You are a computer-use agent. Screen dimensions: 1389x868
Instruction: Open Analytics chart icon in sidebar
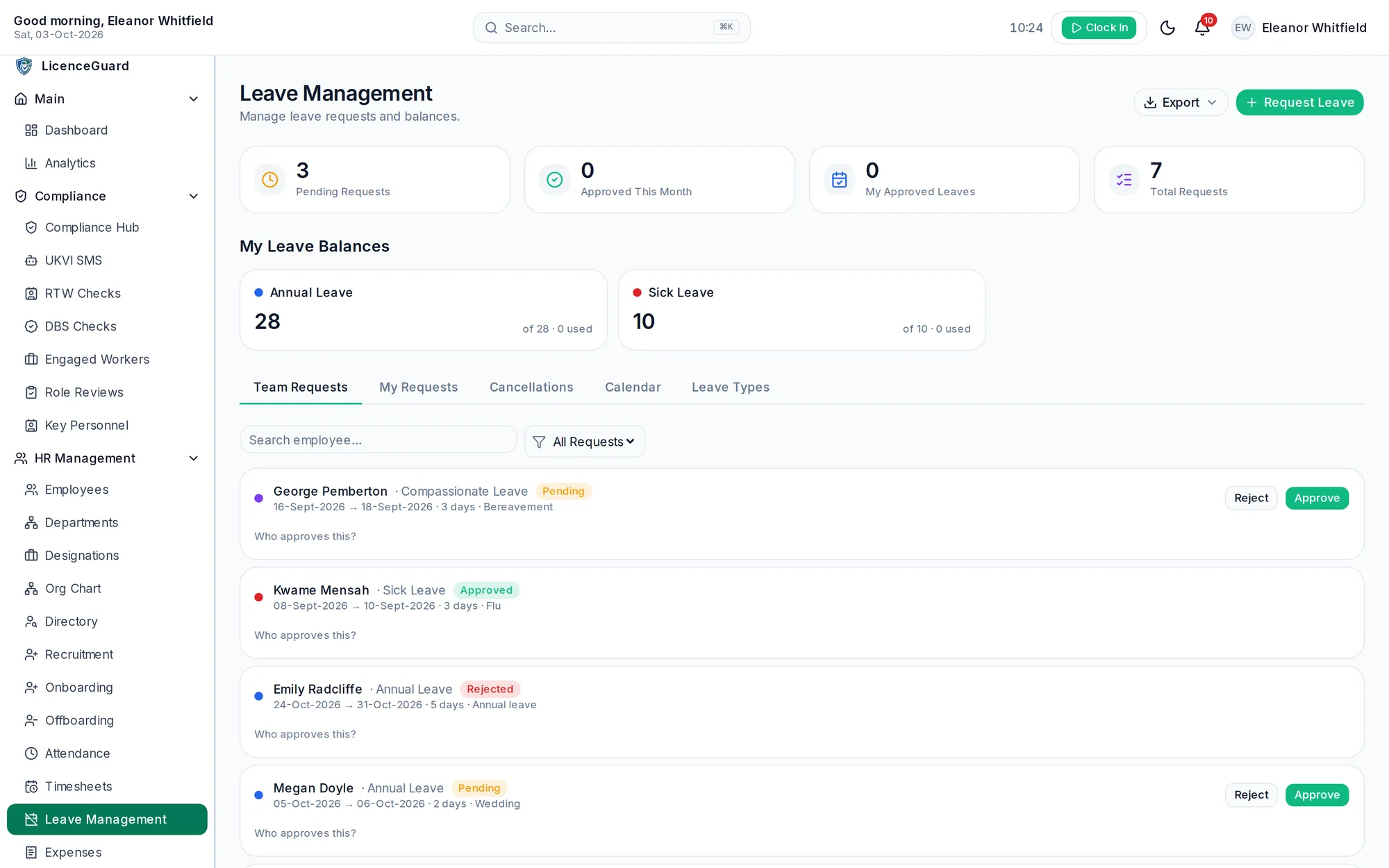31,163
